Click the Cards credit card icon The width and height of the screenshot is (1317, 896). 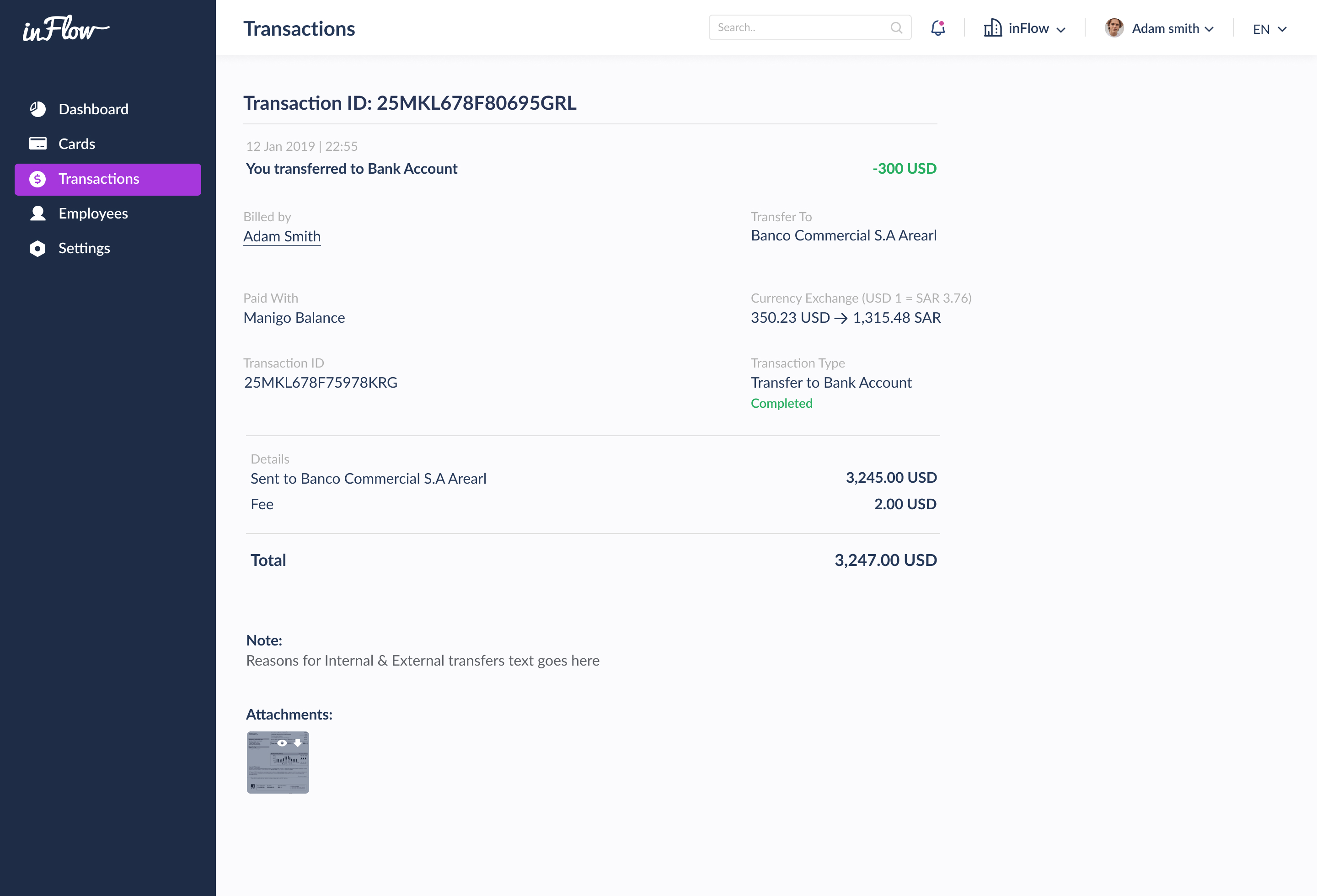[x=37, y=144]
